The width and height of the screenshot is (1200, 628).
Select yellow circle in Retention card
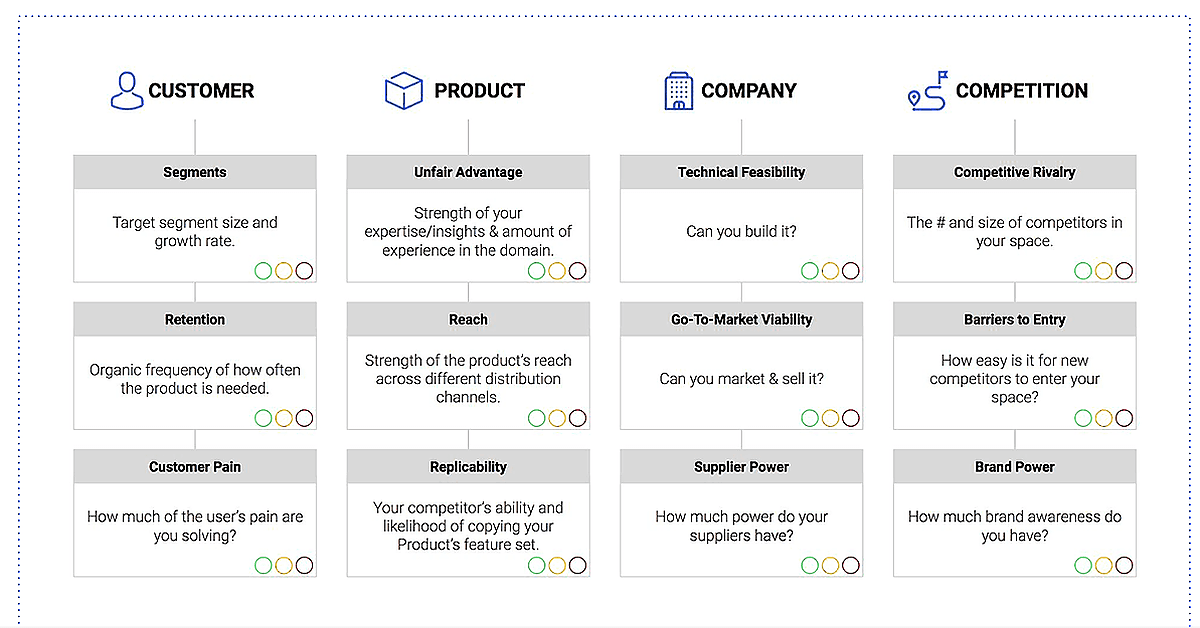point(284,418)
